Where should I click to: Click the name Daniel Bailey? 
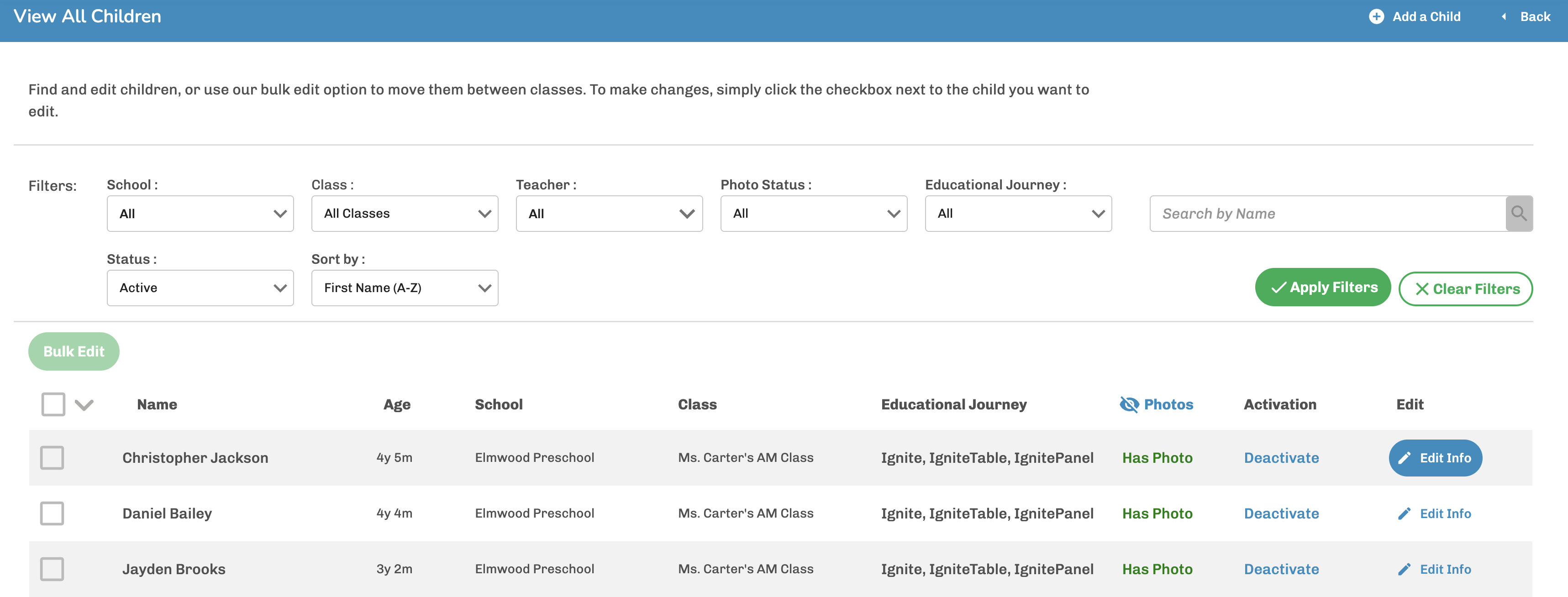point(167,513)
